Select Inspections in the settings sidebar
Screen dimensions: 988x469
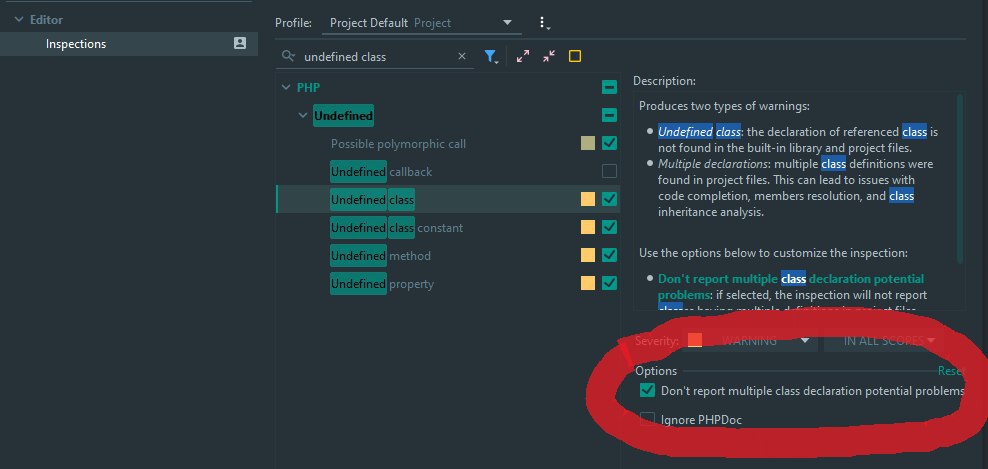76,44
